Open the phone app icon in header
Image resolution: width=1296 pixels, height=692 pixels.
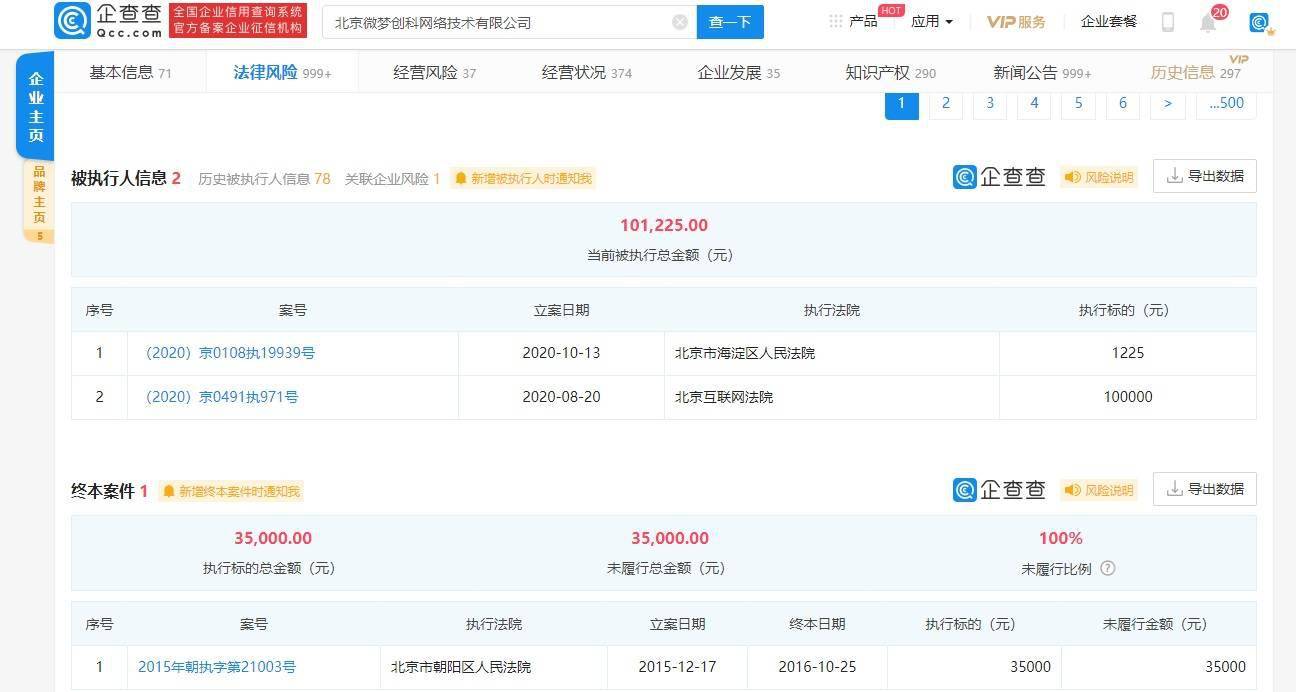(1167, 22)
